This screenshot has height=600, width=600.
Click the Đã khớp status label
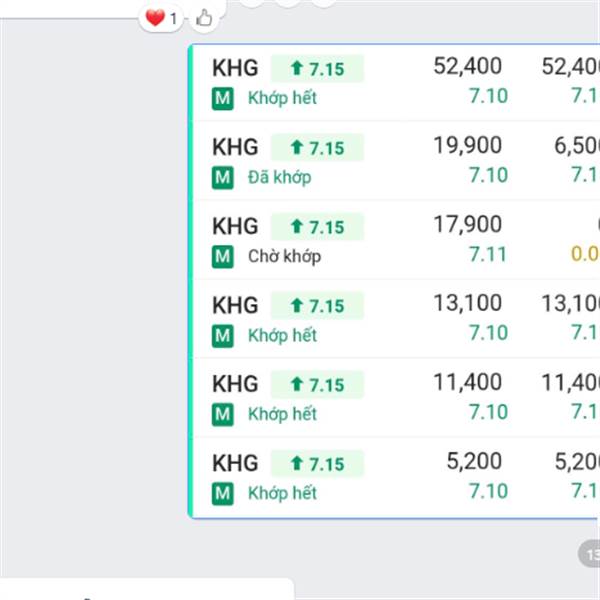[x=279, y=177]
